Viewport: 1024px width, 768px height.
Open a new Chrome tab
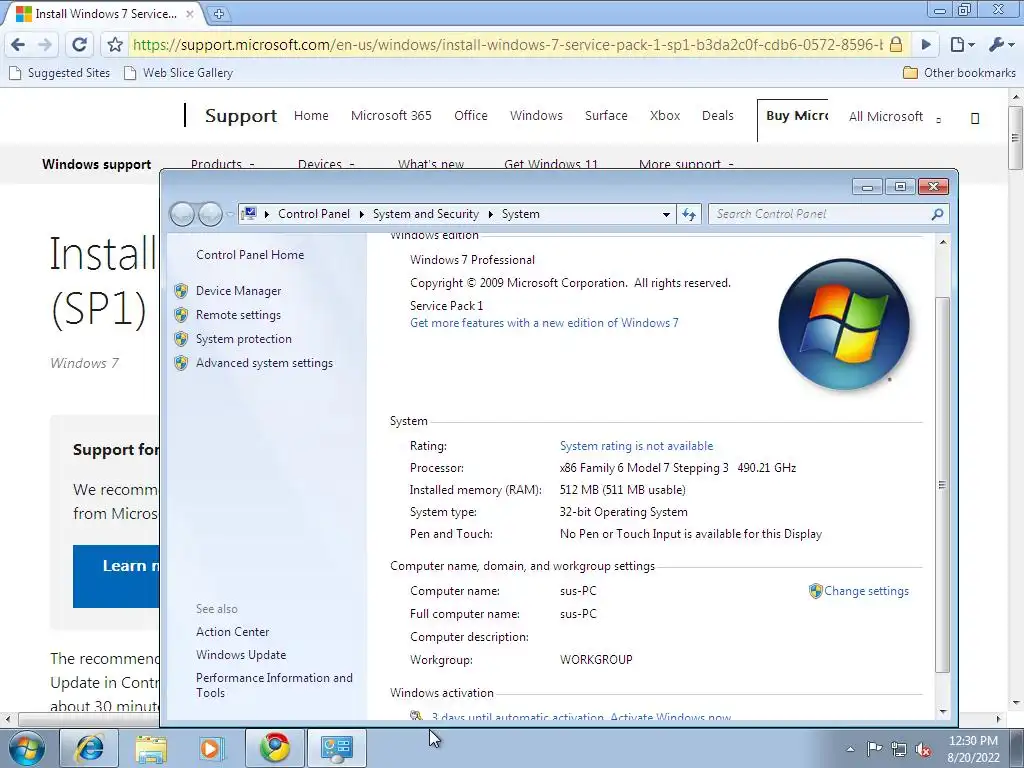[219, 14]
